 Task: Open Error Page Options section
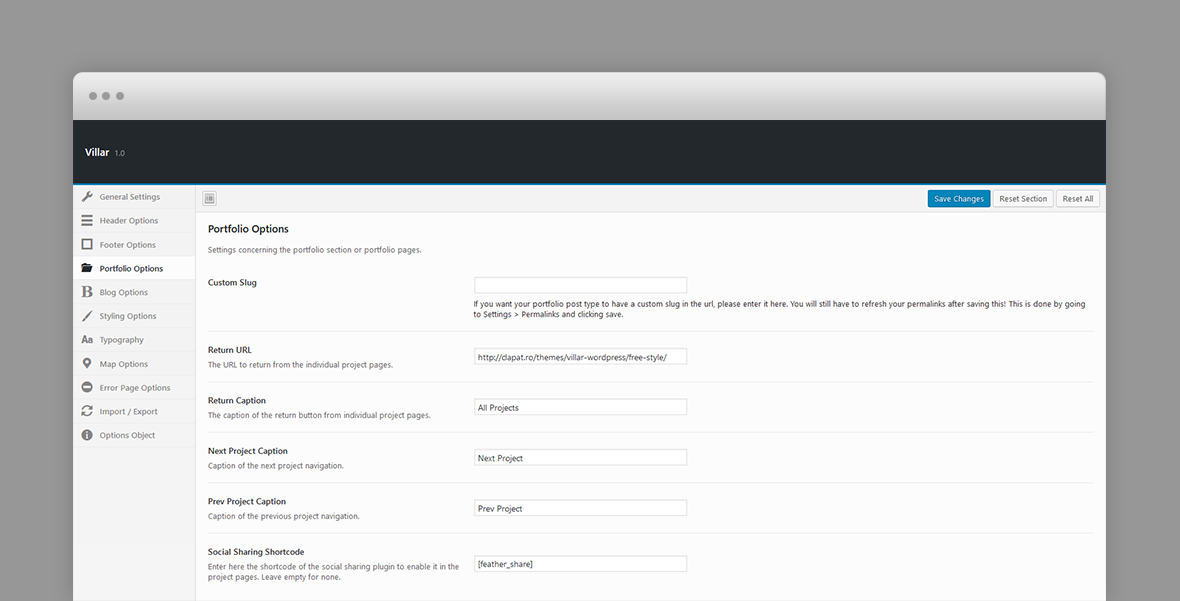point(134,387)
